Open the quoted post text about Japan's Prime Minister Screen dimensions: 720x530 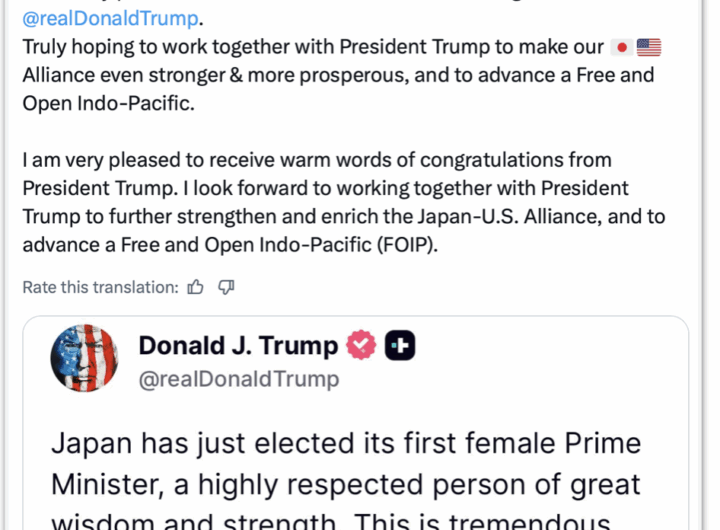click(x=346, y=479)
